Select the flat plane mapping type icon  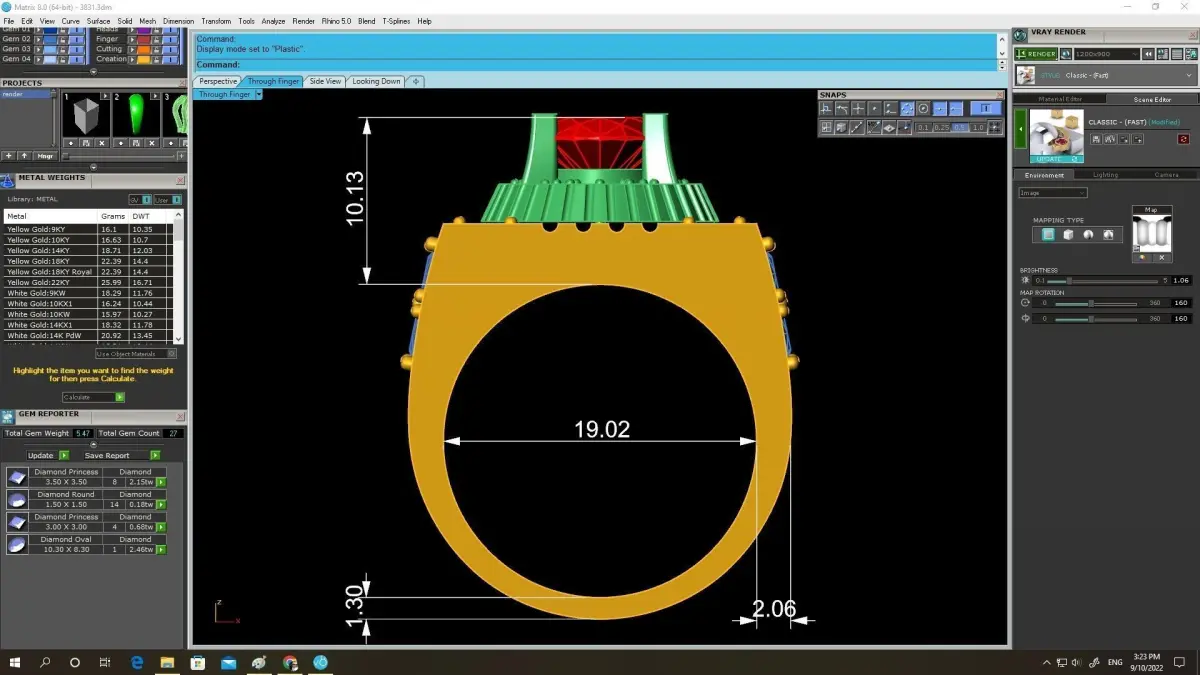coord(1047,235)
